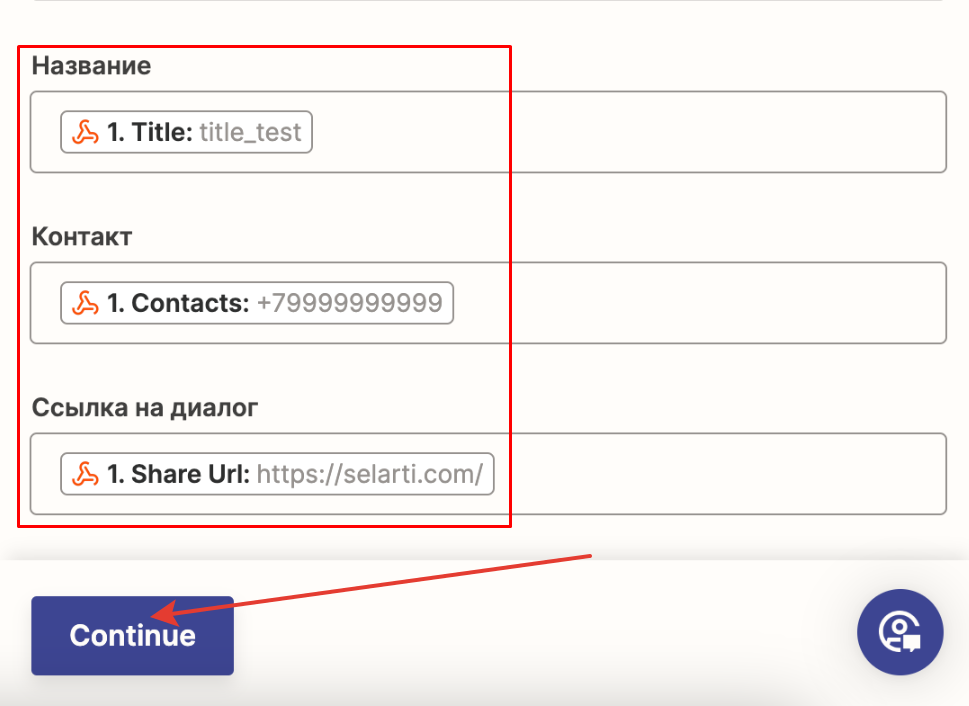Click empty space in the Название field
Viewport: 969px width, 706px height.
click(700, 132)
